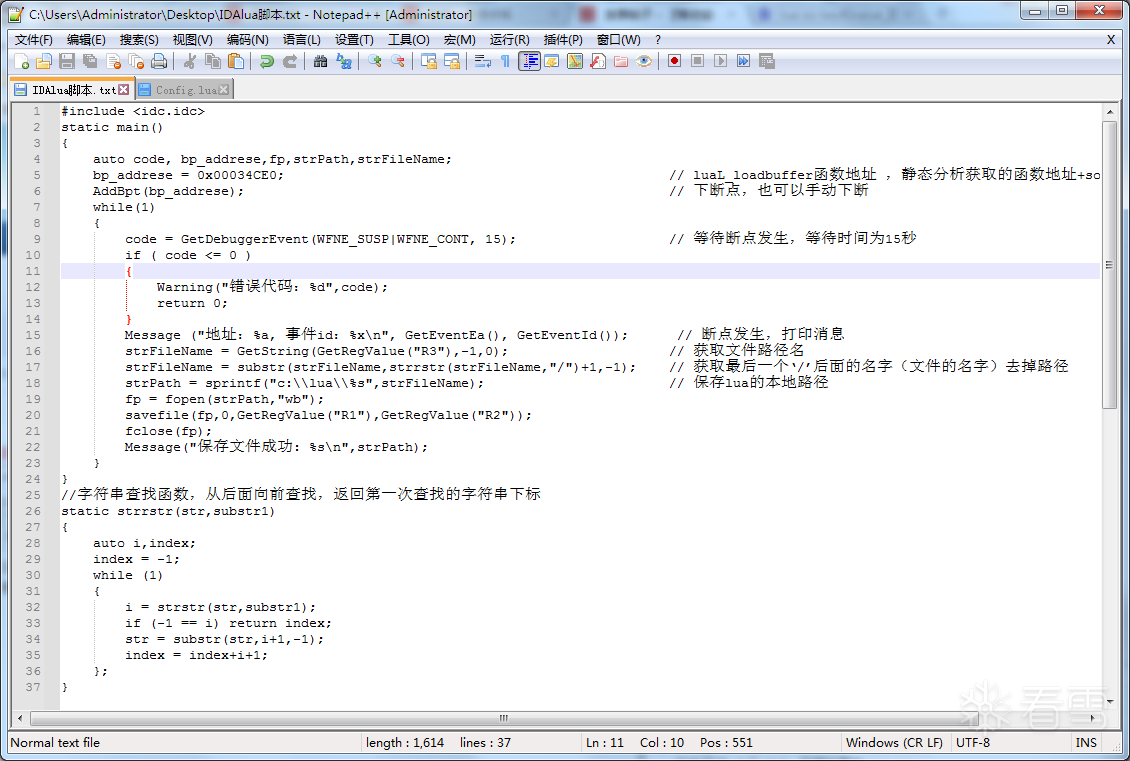
Task: Open the 文件(F) menu
Action: click(34, 40)
